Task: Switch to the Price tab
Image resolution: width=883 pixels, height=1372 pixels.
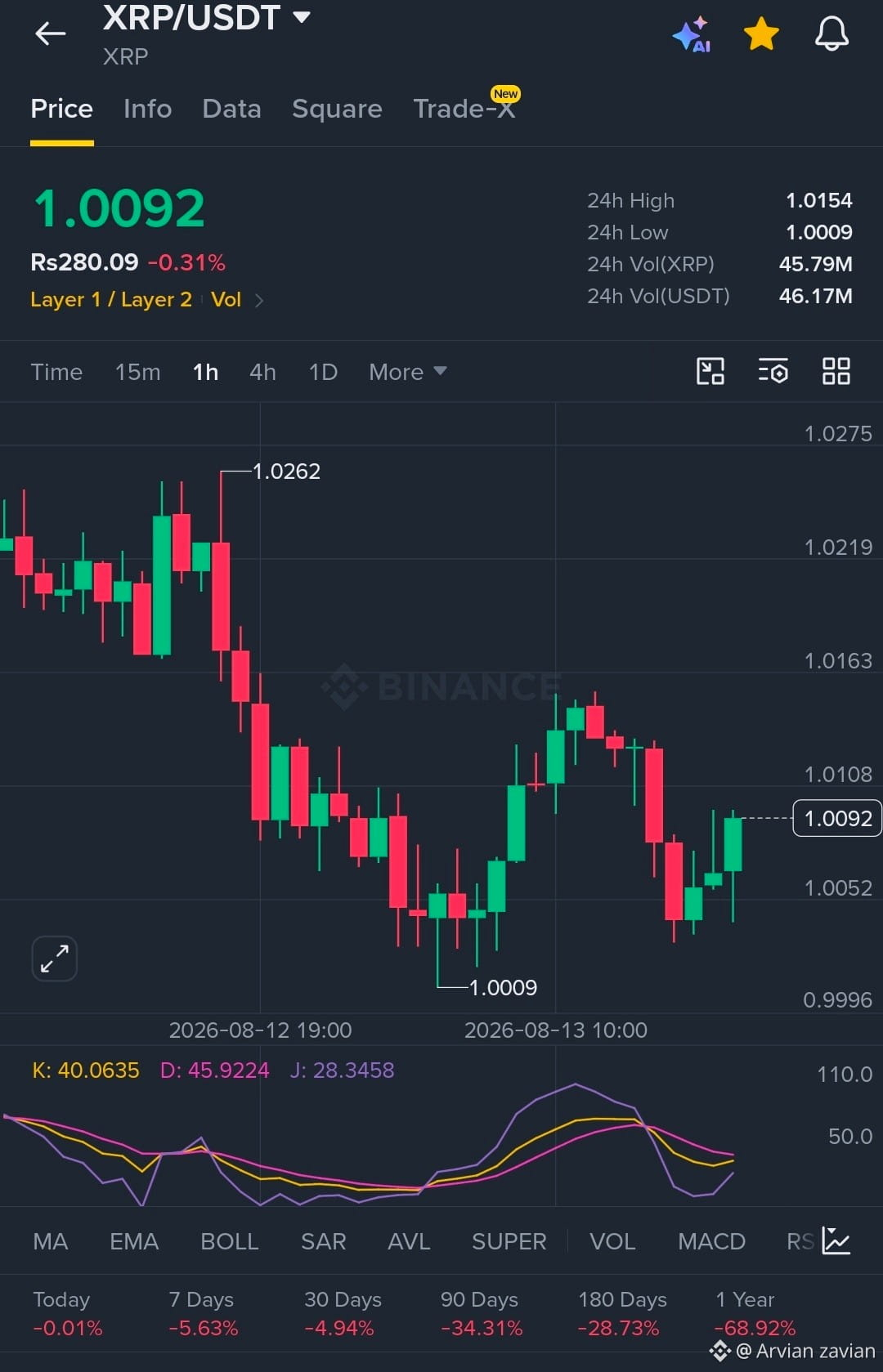Action: pos(62,109)
